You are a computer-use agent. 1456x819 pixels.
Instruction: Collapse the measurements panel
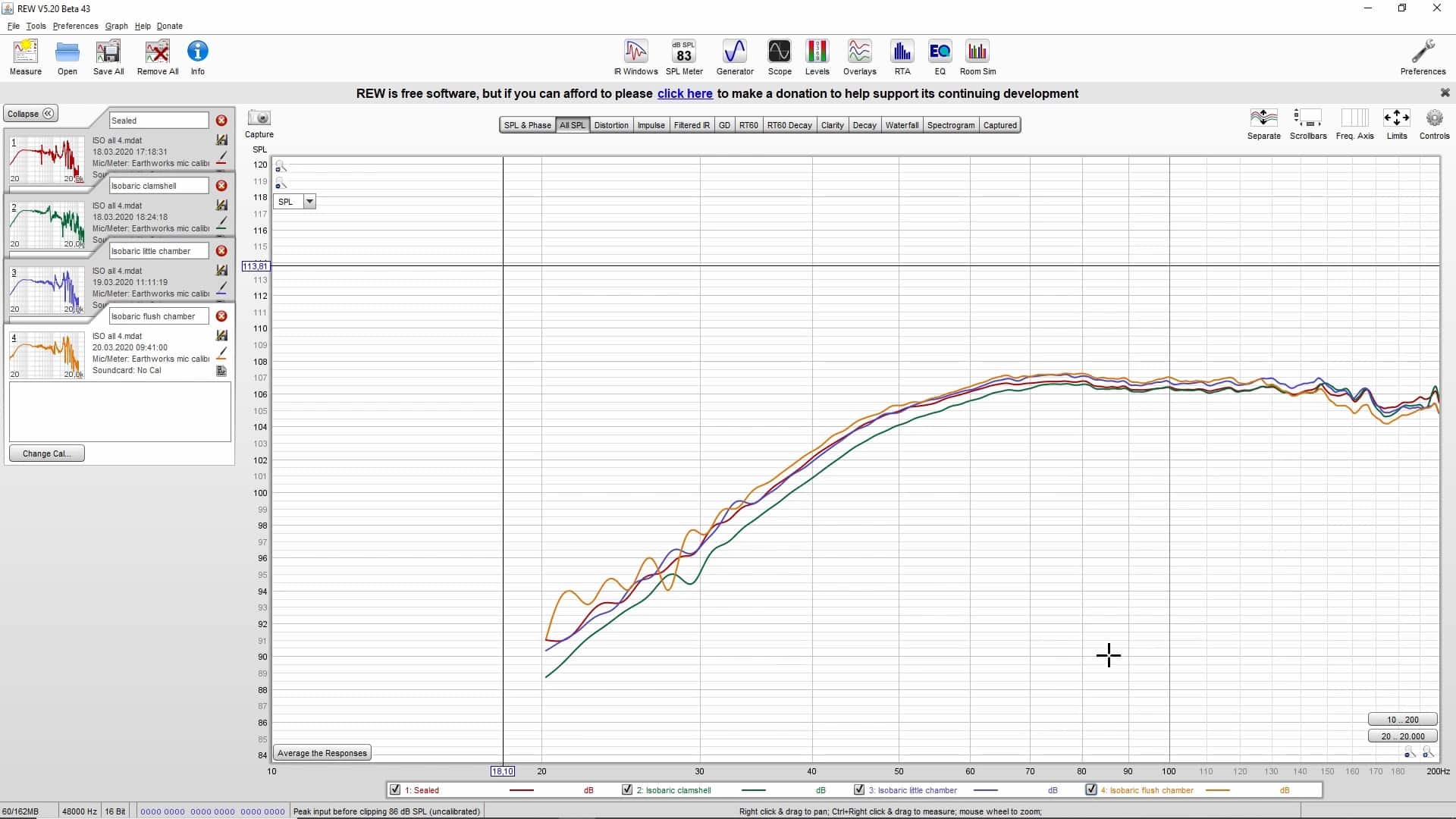[30, 114]
